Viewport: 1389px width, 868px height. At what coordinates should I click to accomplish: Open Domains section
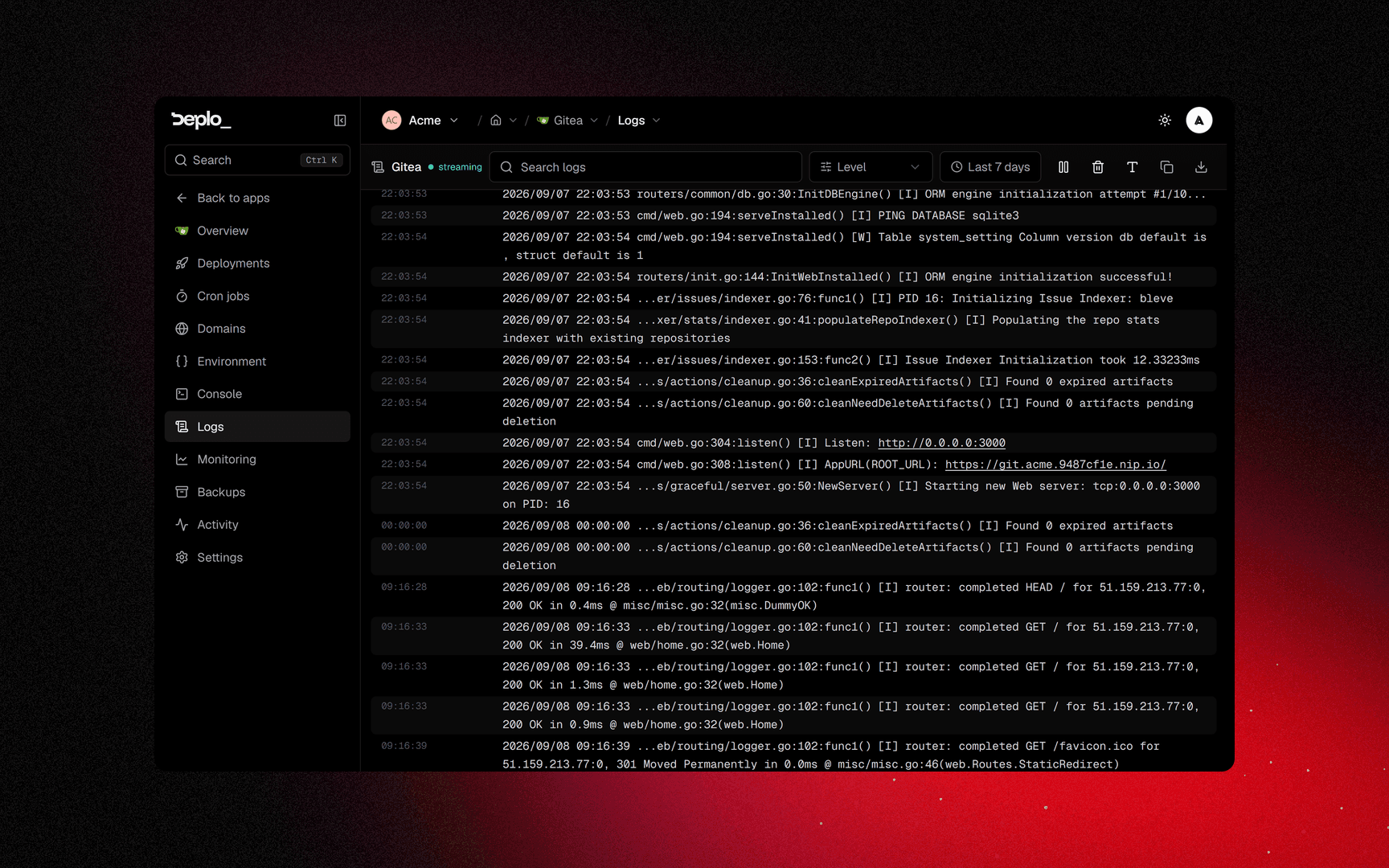tap(257, 329)
